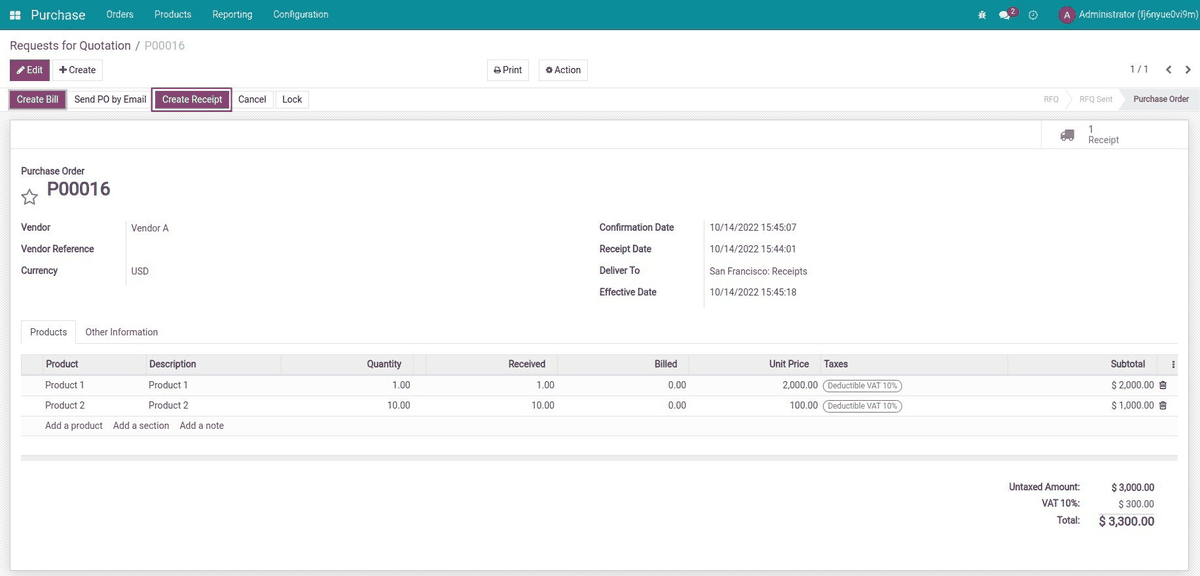Click the Product 1 name cell
This screenshot has height=576, width=1200.
tap(65, 385)
